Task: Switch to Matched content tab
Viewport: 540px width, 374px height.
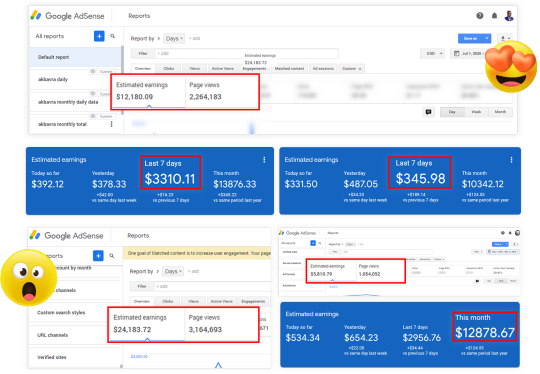Action: pyautogui.click(x=289, y=69)
